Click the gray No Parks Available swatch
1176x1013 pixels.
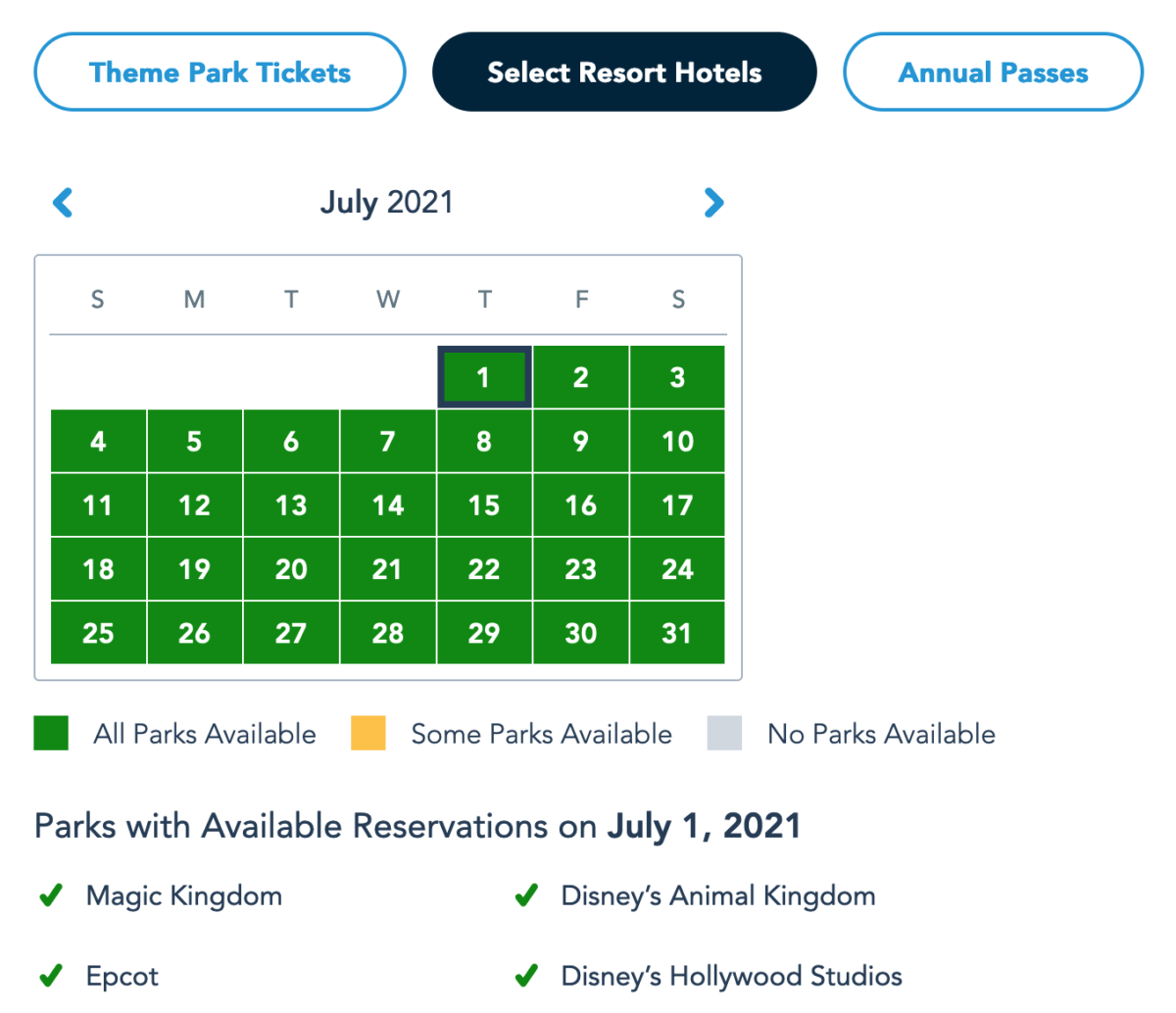[724, 733]
